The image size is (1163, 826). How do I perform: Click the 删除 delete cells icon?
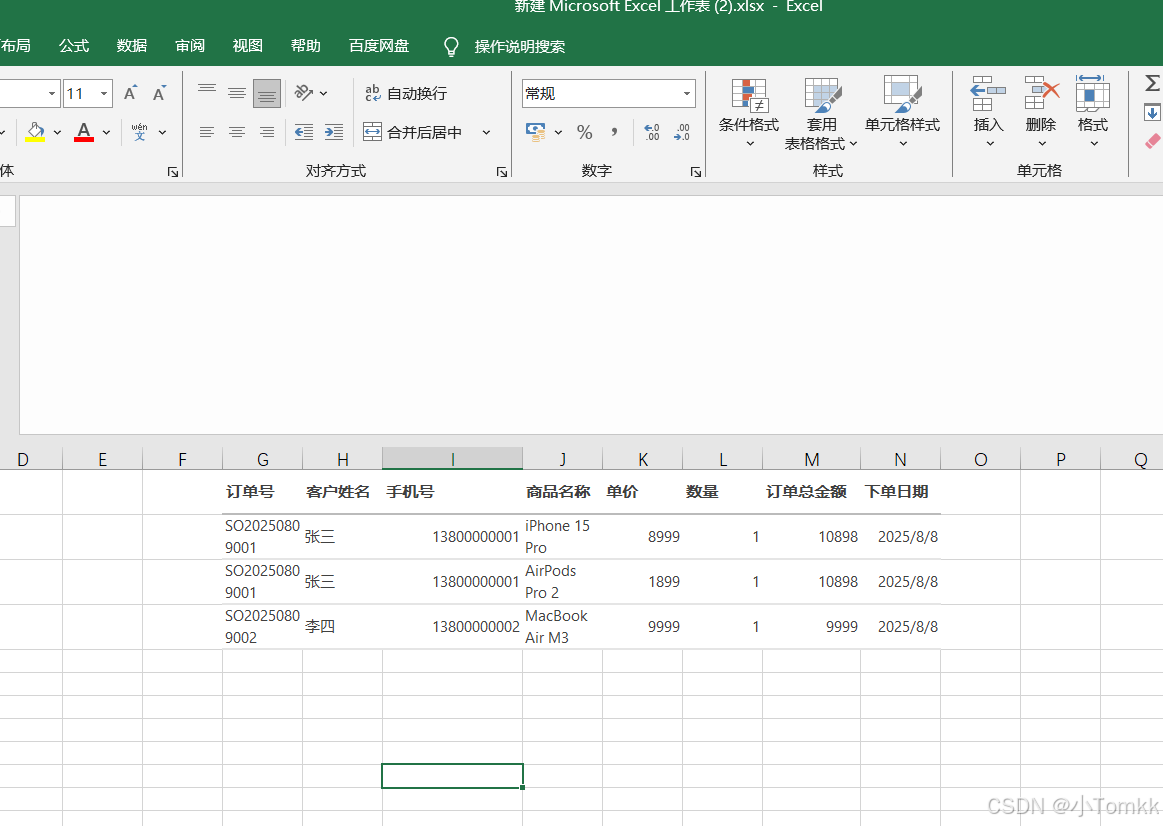coord(1041,93)
